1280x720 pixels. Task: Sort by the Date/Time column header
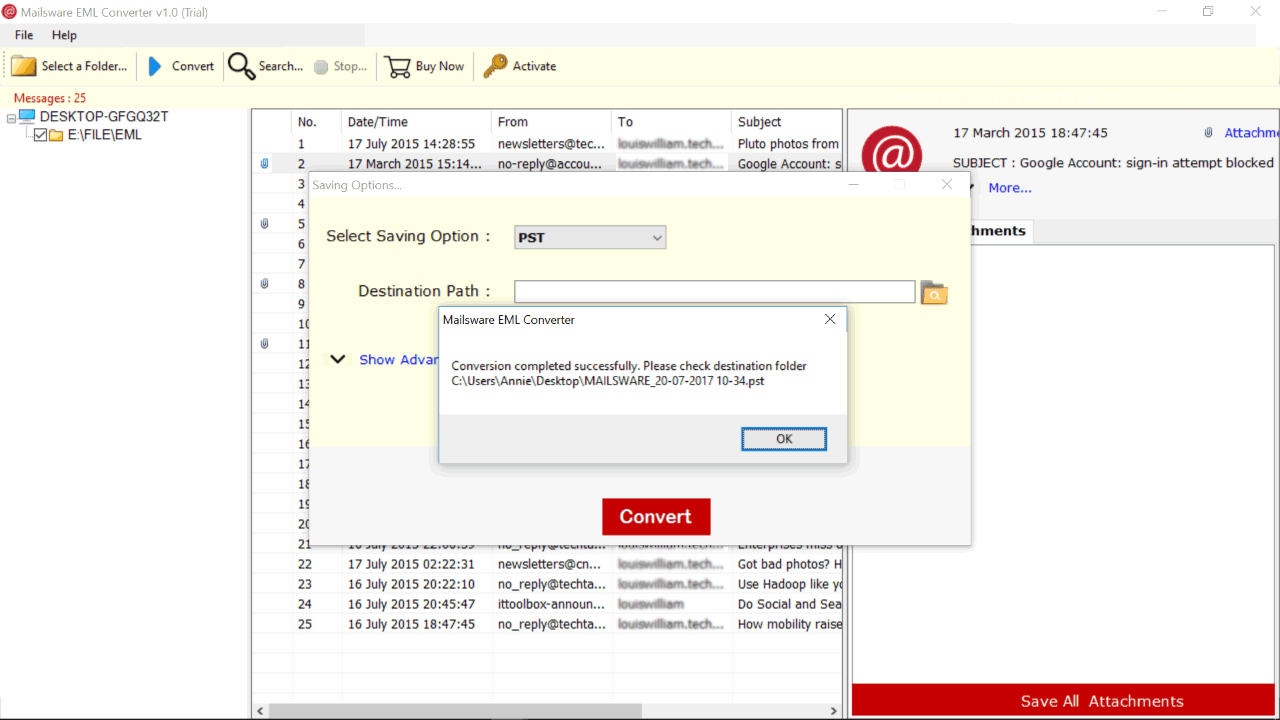click(x=416, y=122)
